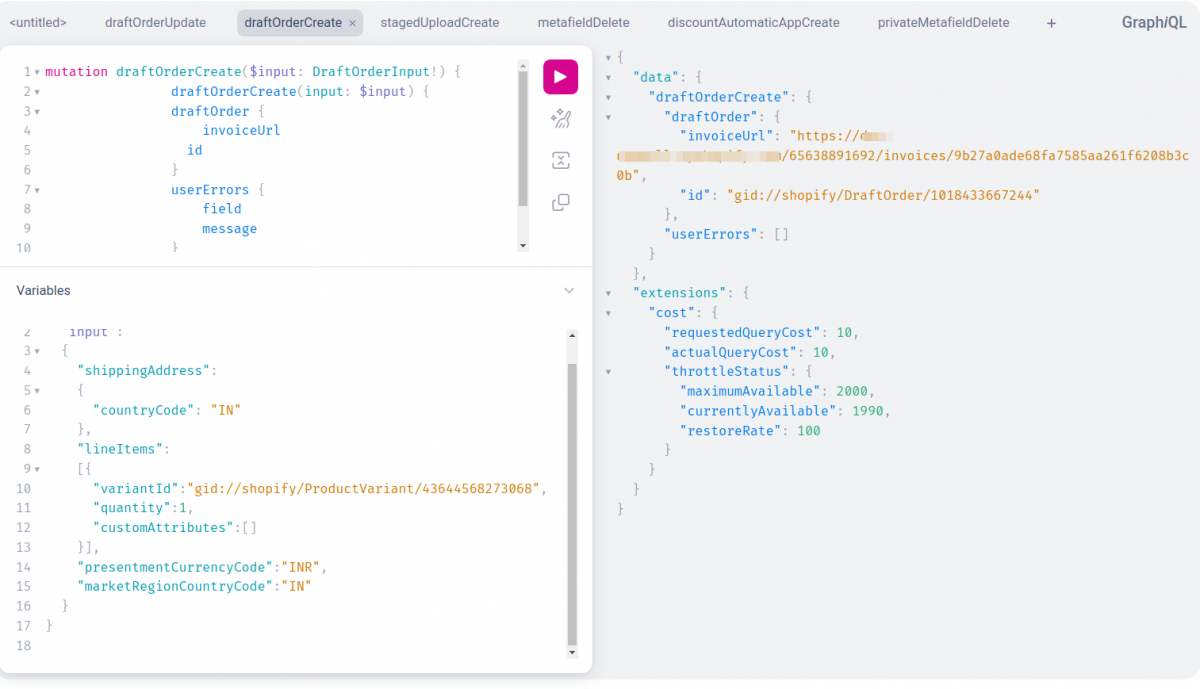Prettify the query using the broom icon
The height and width of the screenshot is (689, 1200).
[x=560, y=118]
